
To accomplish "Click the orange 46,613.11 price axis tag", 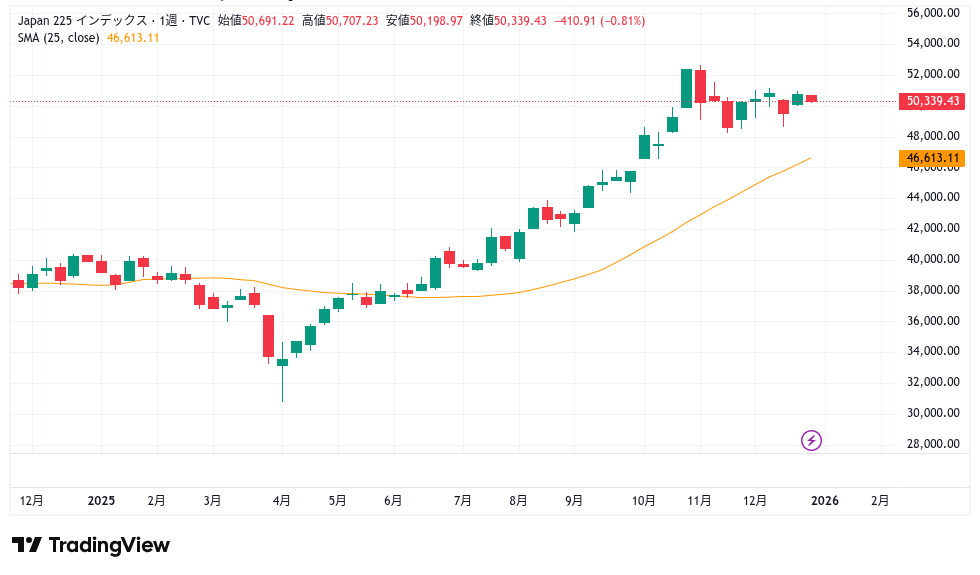I will (x=932, y=158).
